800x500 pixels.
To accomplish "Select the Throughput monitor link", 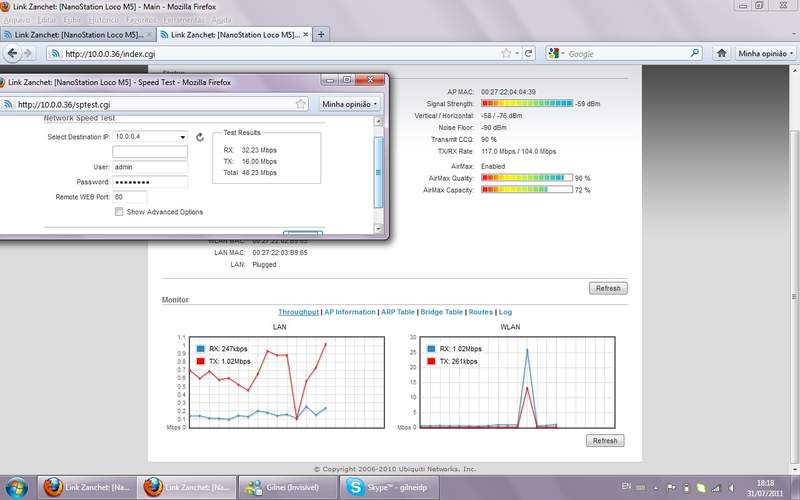I will 298,312.
